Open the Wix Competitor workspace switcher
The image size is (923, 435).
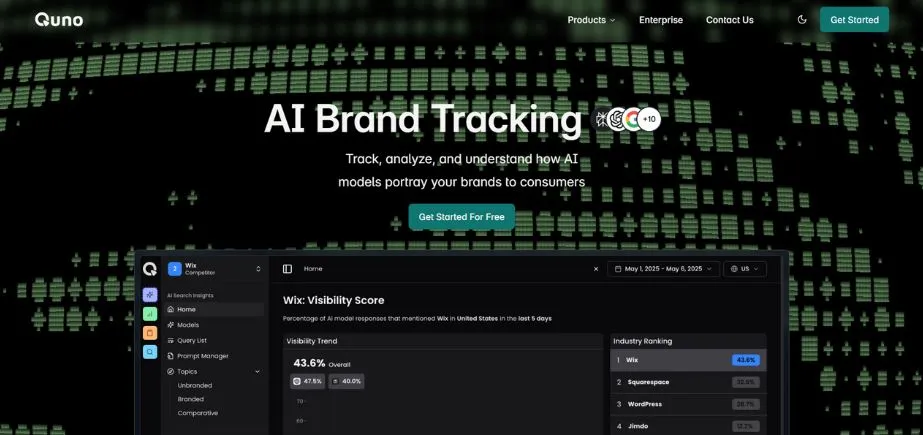[214, 269]
